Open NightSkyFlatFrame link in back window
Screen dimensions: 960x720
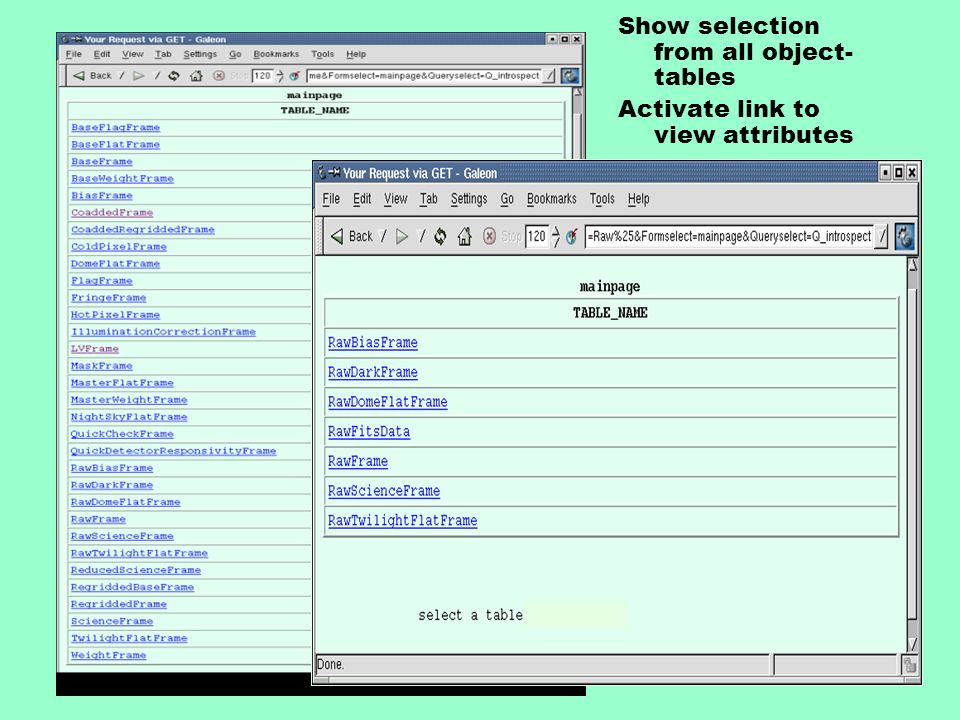pos(129,417)
